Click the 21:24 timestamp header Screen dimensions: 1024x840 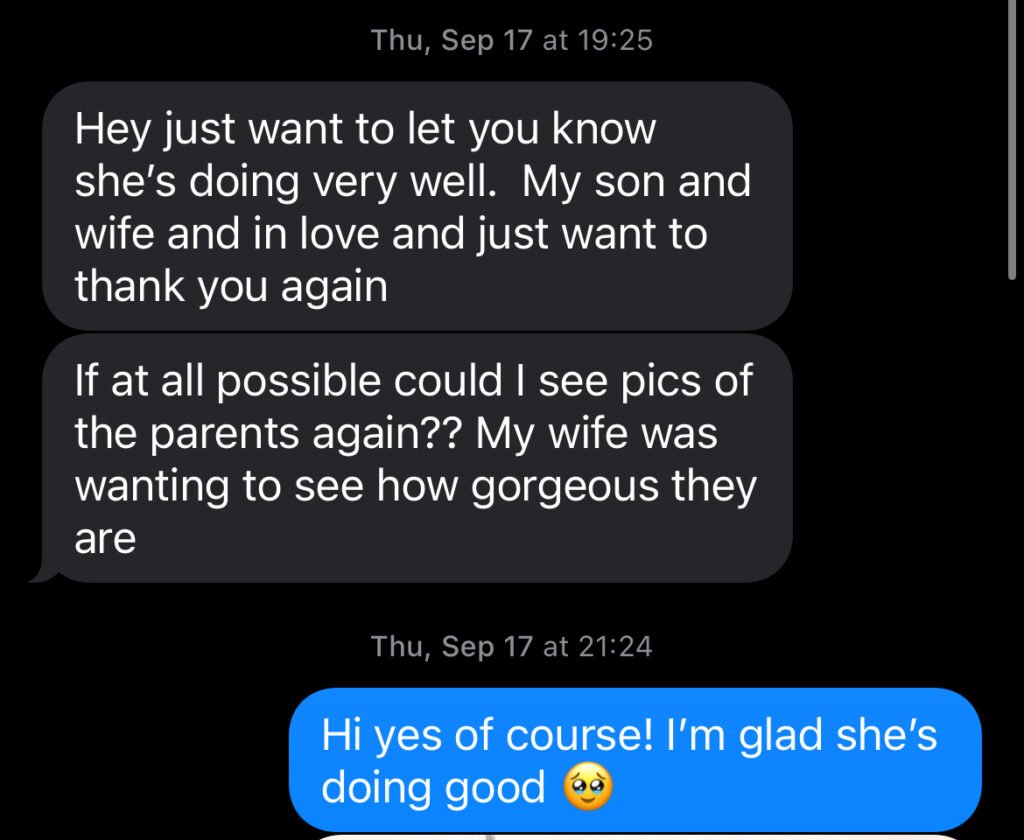click(511, 647)
